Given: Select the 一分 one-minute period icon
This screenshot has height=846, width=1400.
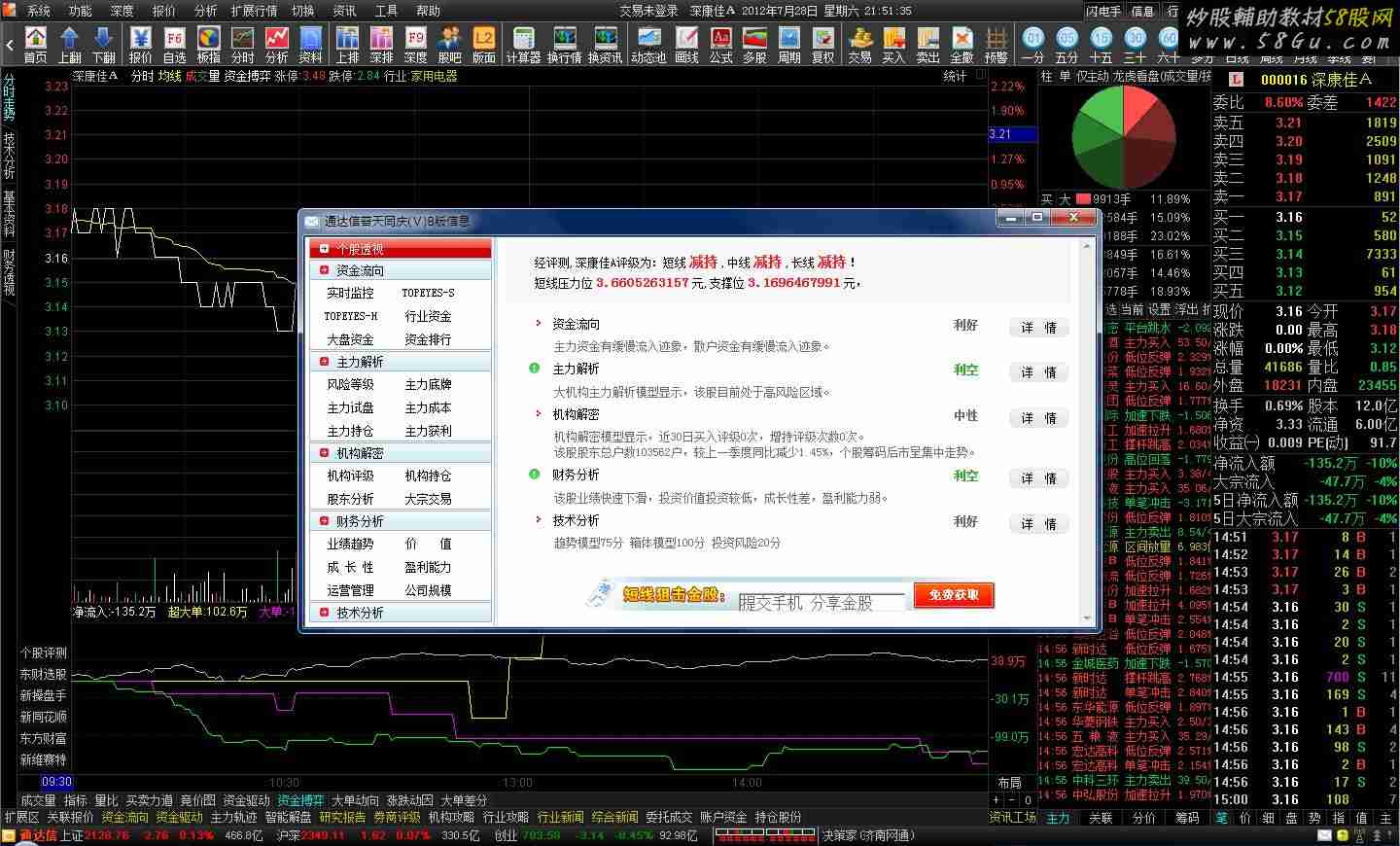Looking at the screenshot, I should click(1033, 44).
